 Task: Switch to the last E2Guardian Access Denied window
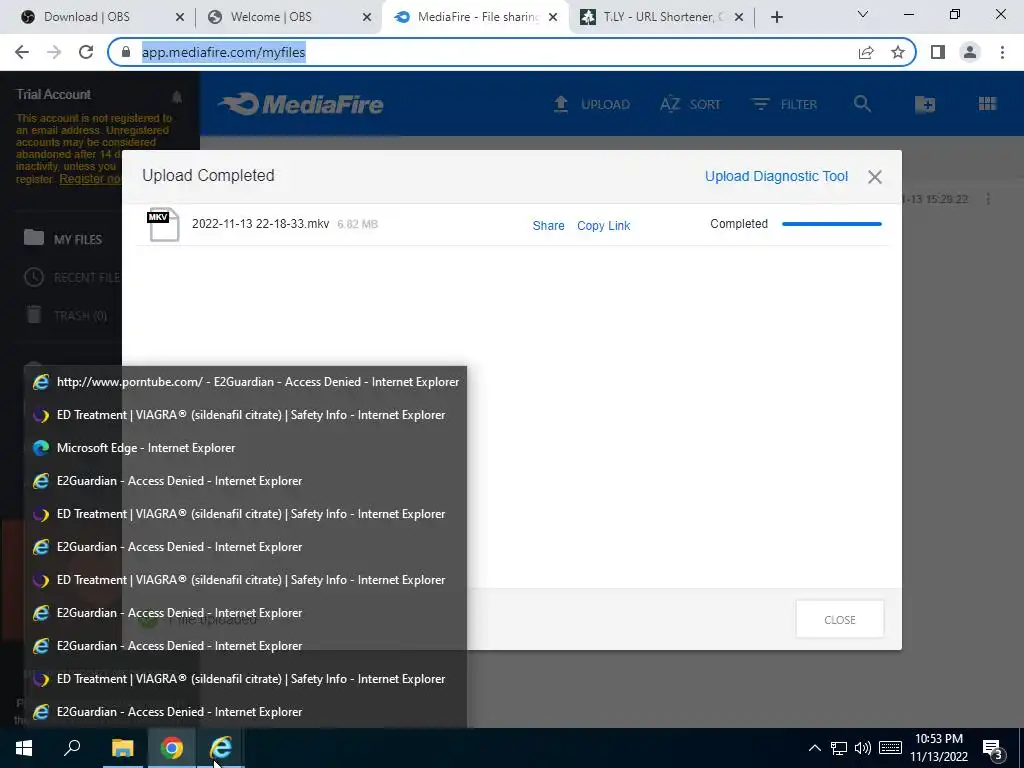tap(246, 712)
